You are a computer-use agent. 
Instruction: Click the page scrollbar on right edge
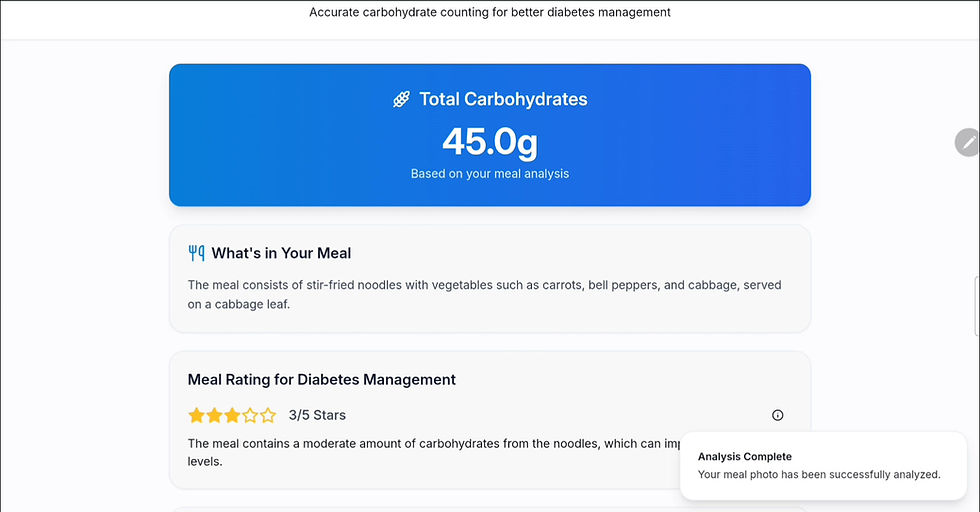[976, 306]
